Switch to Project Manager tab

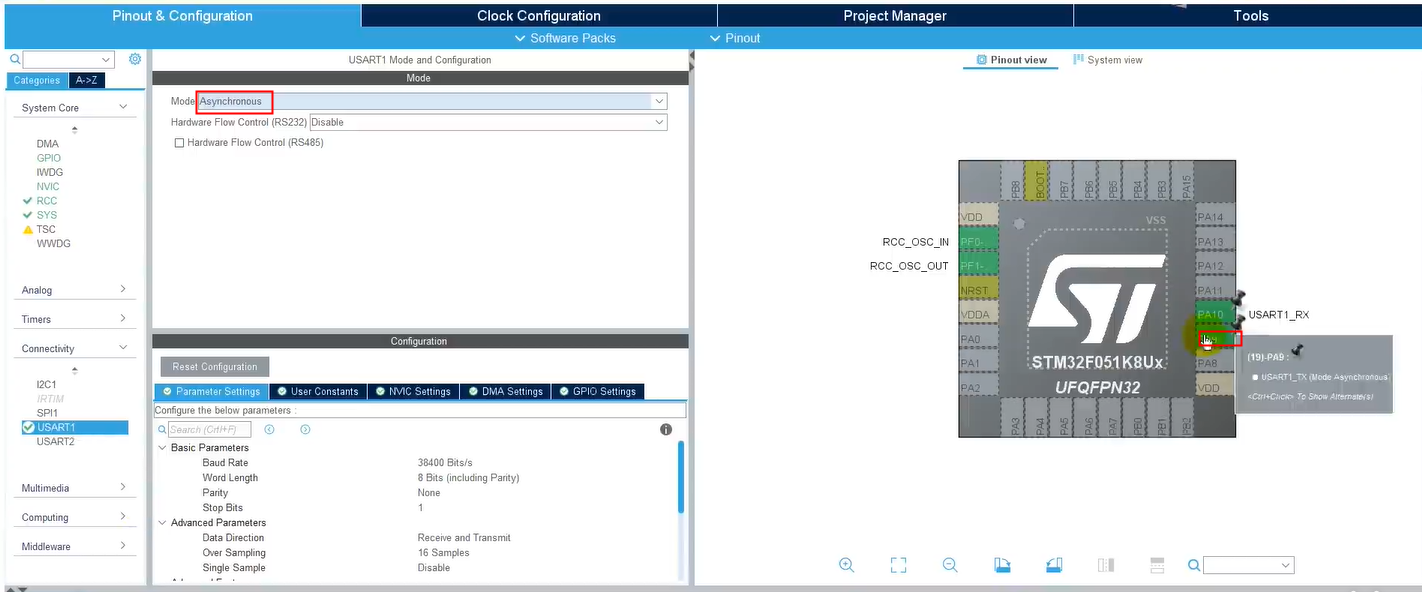(895, 15)
